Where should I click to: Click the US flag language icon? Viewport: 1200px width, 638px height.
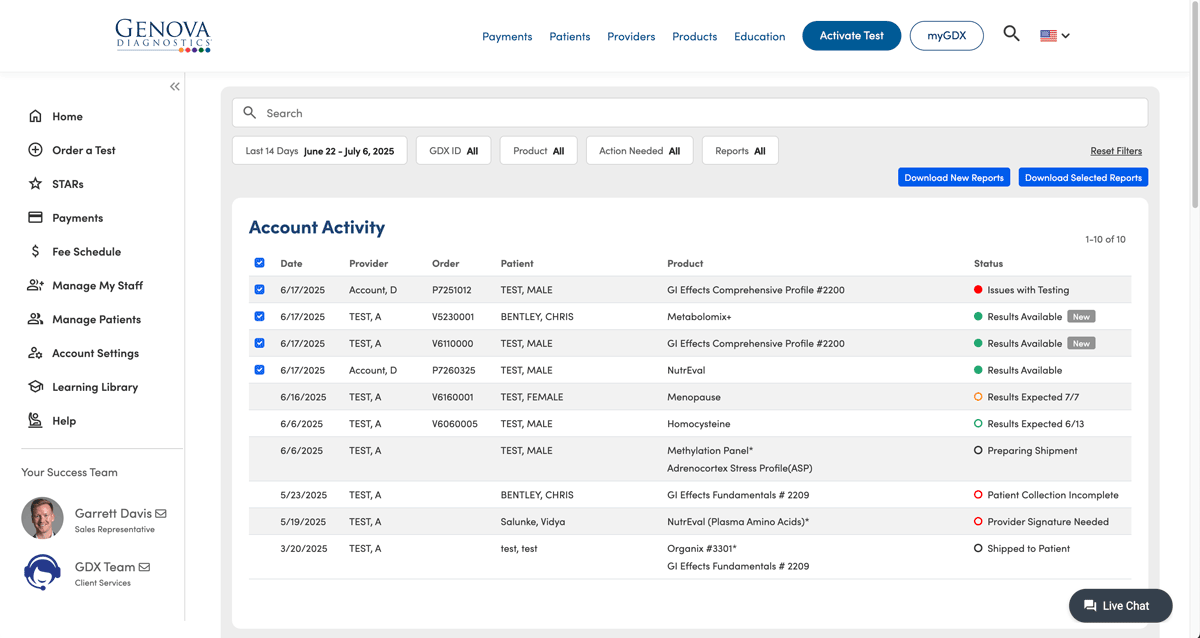pyautogui.click(x=1048, y=35)
